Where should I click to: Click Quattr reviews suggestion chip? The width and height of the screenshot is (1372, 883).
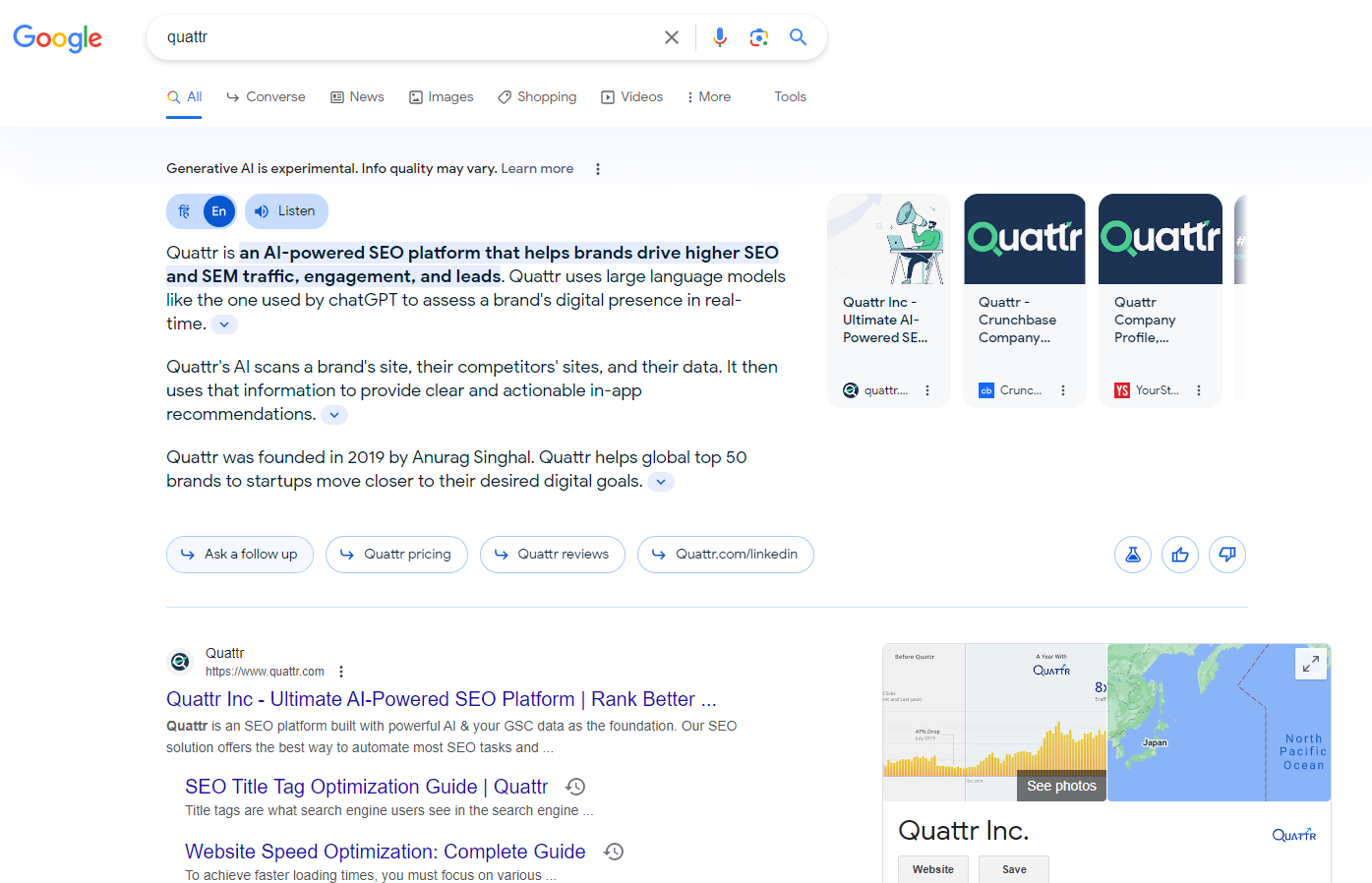point(553,555)
